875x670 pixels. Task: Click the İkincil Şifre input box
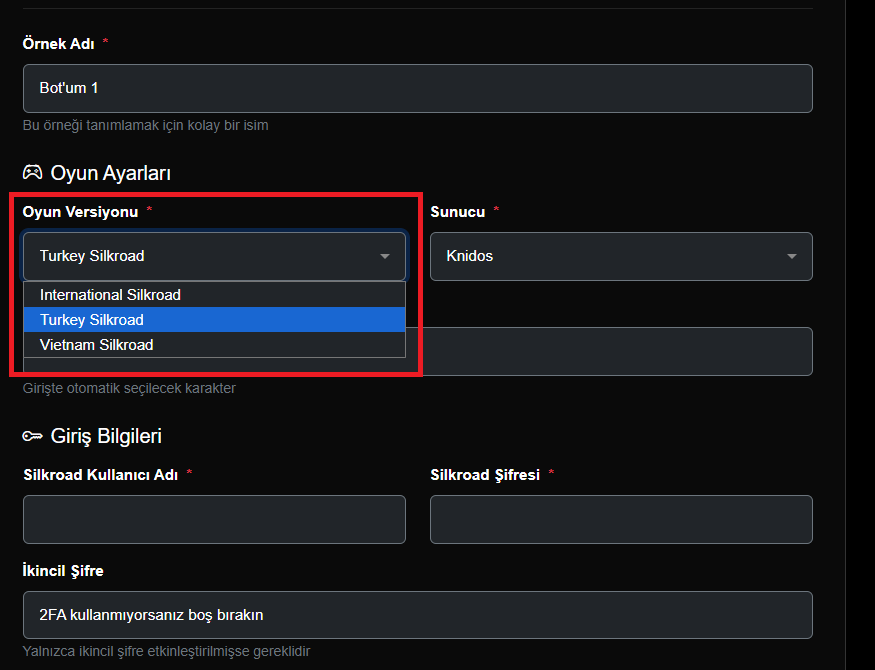(x=417, y=614)
